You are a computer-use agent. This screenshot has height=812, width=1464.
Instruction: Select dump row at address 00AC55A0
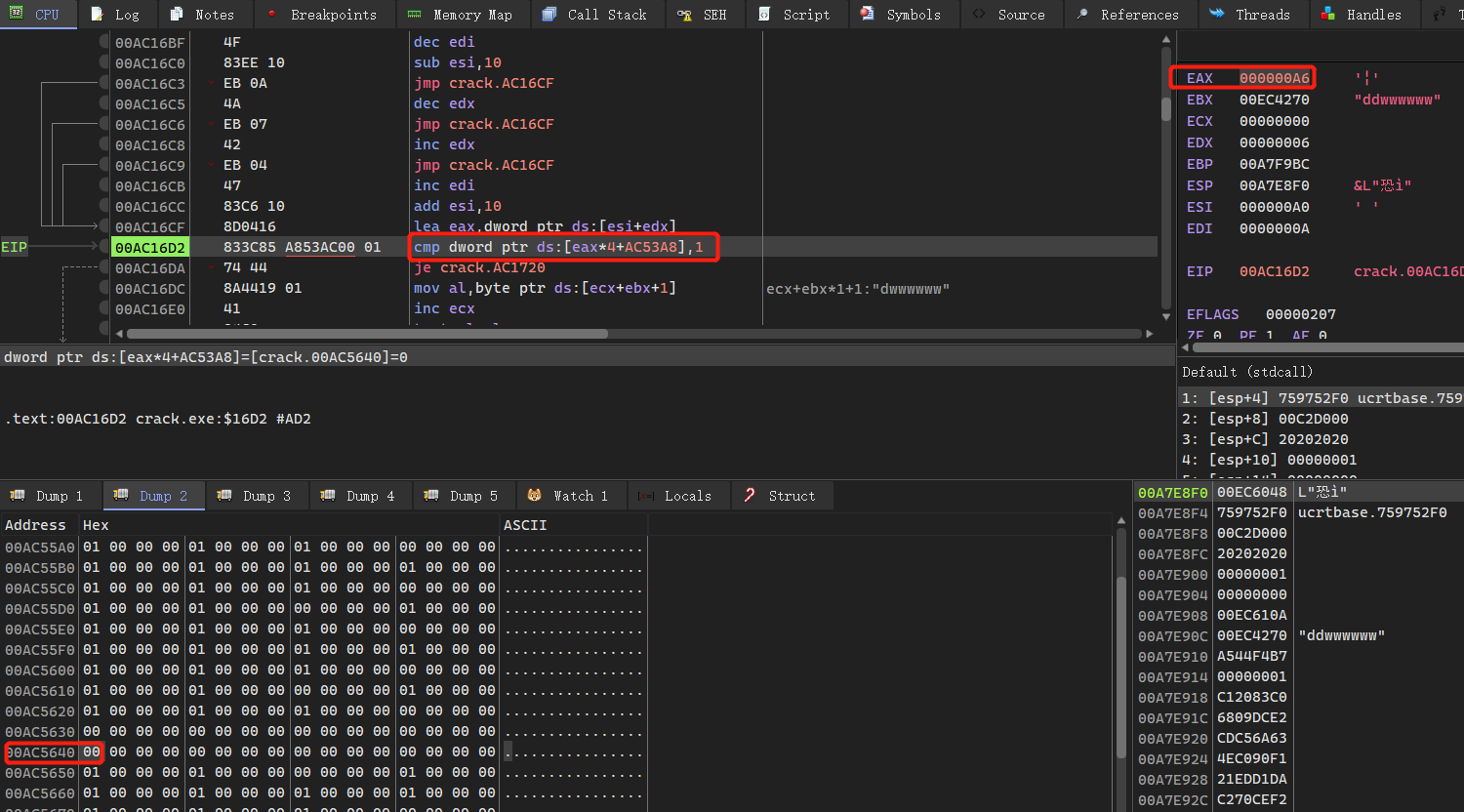(x=324, y=547)
